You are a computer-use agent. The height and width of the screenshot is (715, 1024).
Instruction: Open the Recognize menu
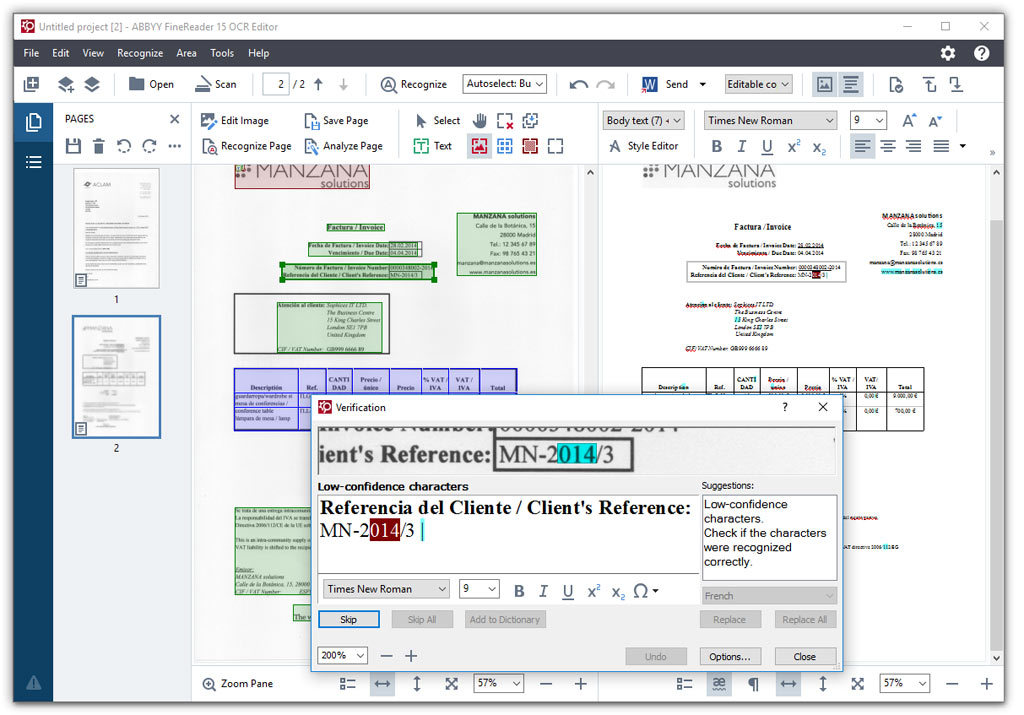(140, 53)
